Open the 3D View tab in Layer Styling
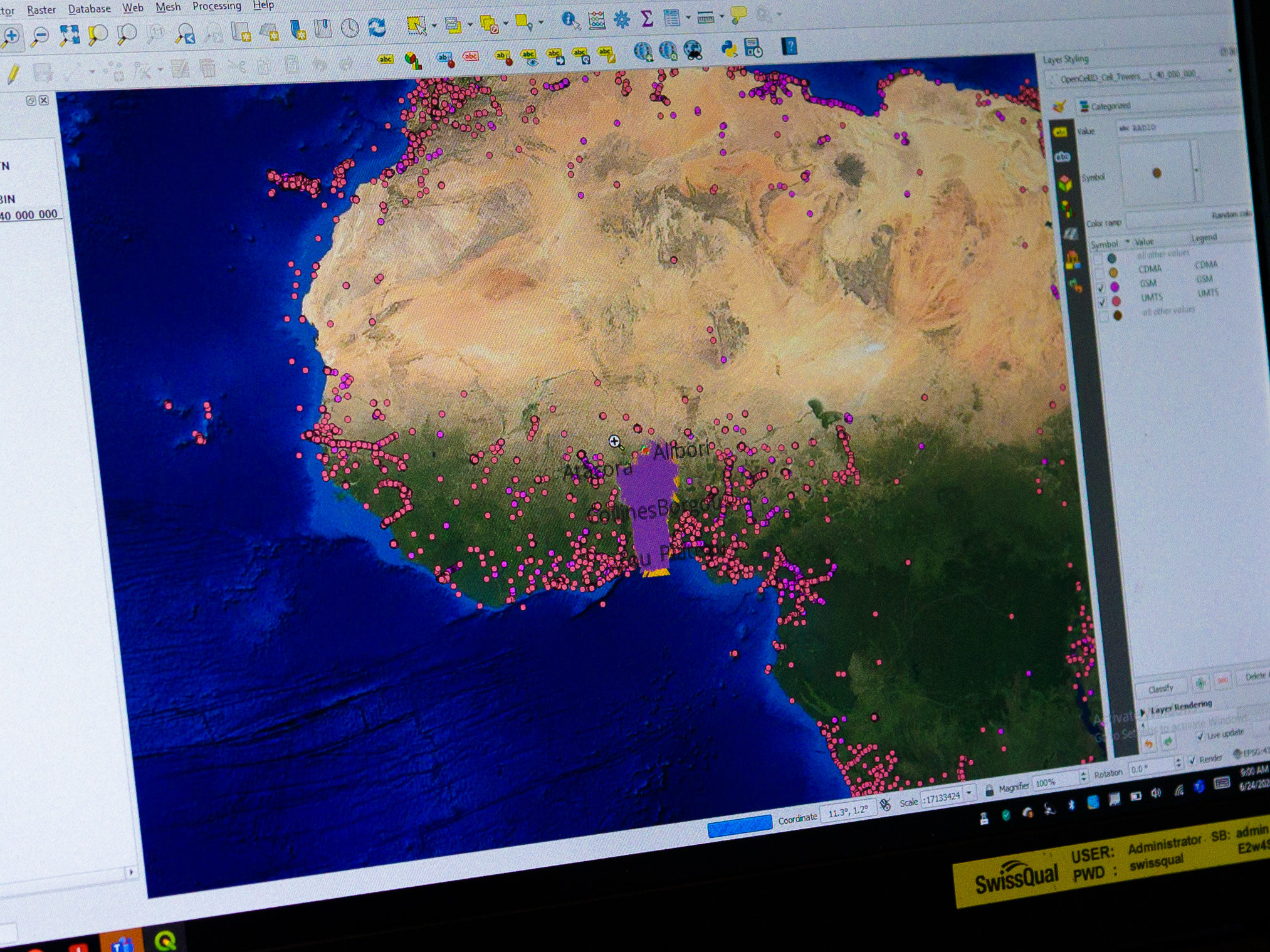 pos(1064,184)
